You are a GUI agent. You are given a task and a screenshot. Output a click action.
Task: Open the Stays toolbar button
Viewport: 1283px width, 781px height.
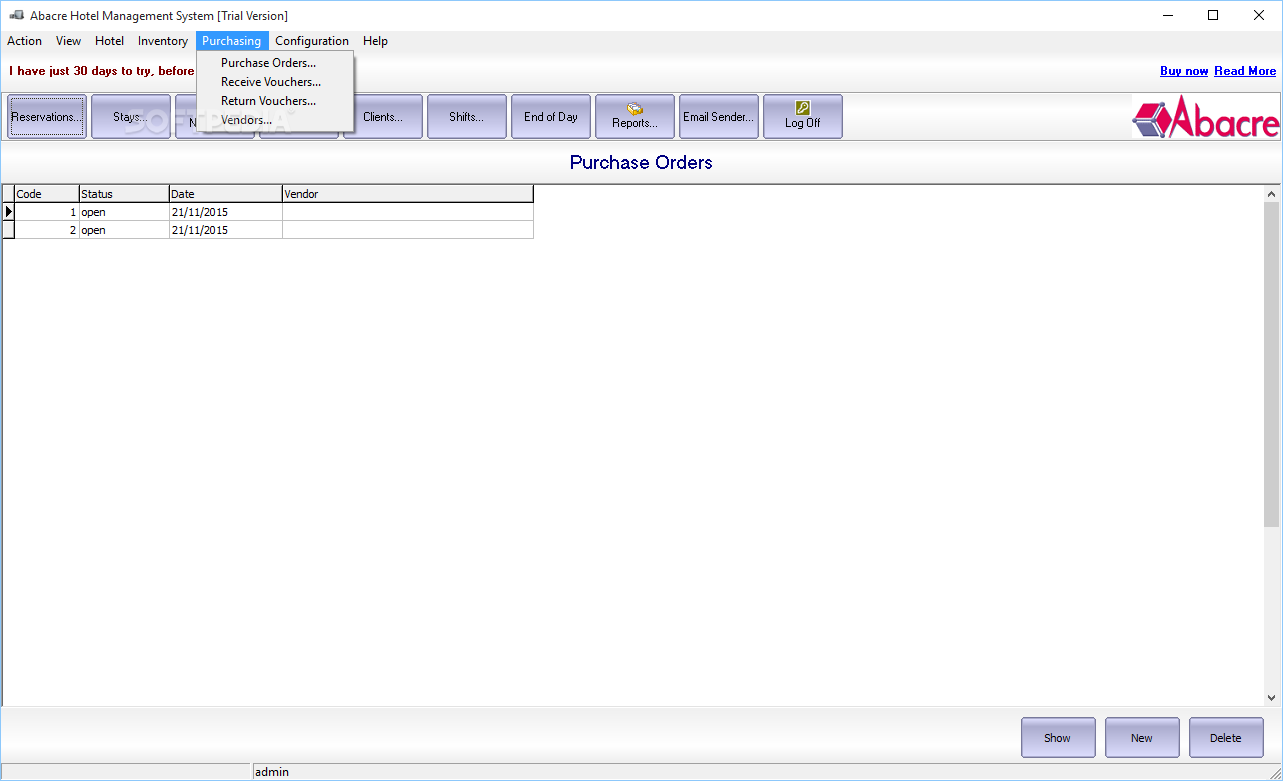pyautogui.click(x=131, y=116)
